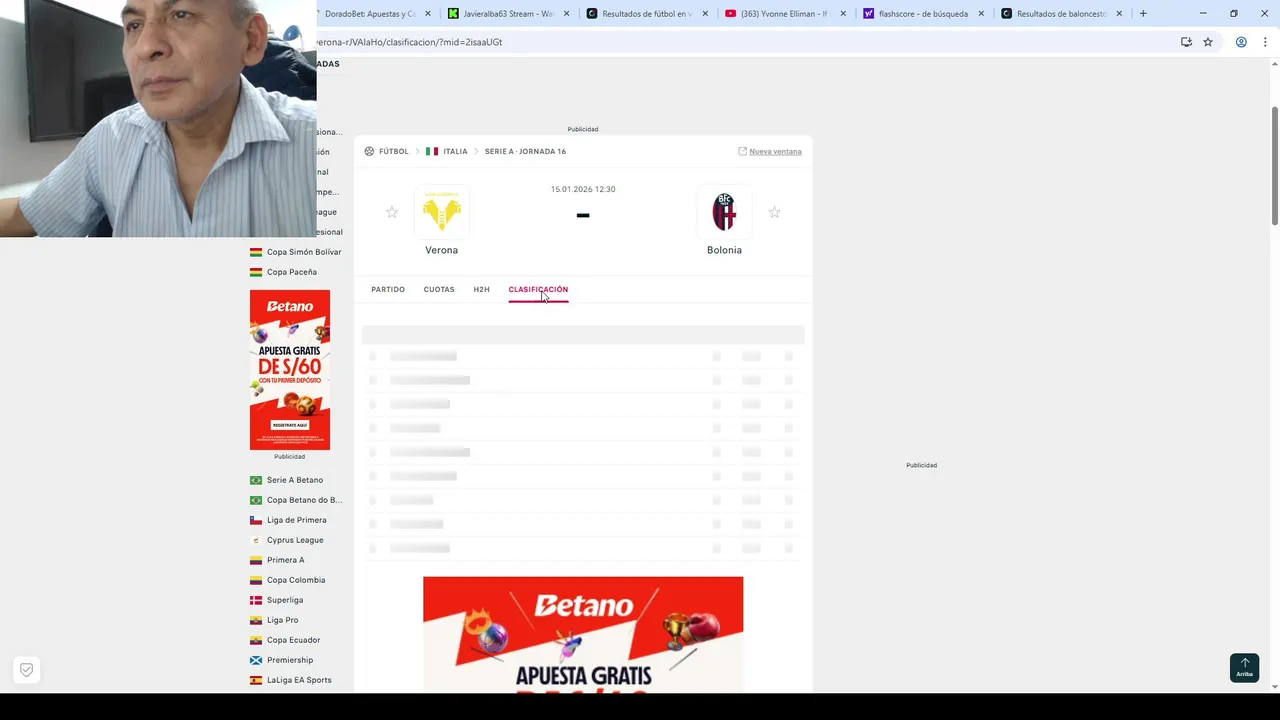Open the Bolonia team name link
The width and height of the screenshot is (1280, 720).
tap(724, 250)
